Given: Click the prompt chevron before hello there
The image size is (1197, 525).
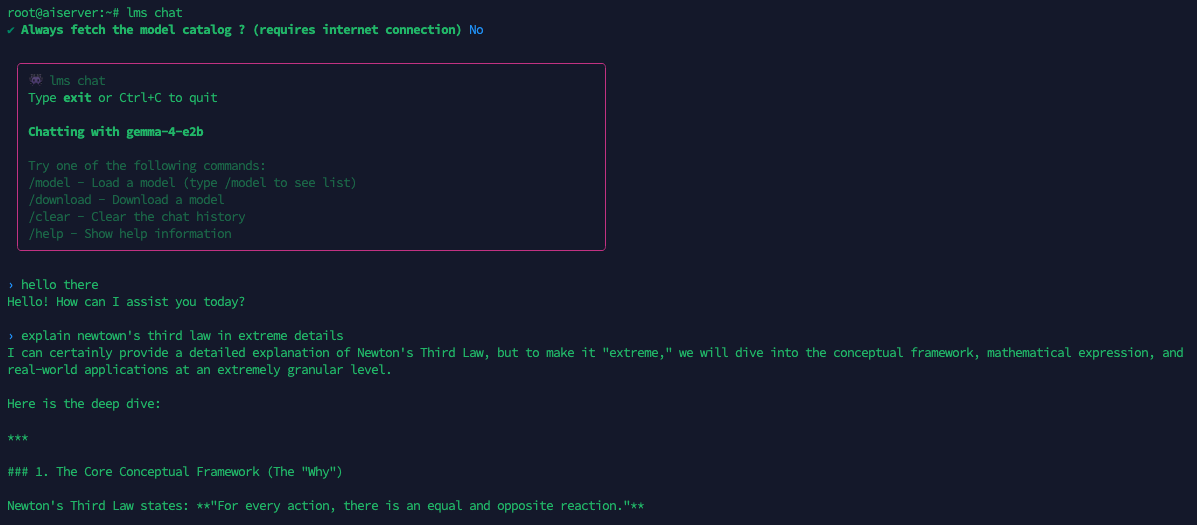Looking at the screenshot, I should point(11,285).
